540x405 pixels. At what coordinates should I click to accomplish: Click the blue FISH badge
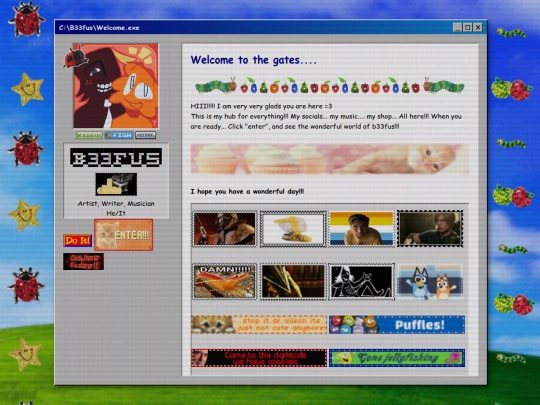click(x=119, y=135)
